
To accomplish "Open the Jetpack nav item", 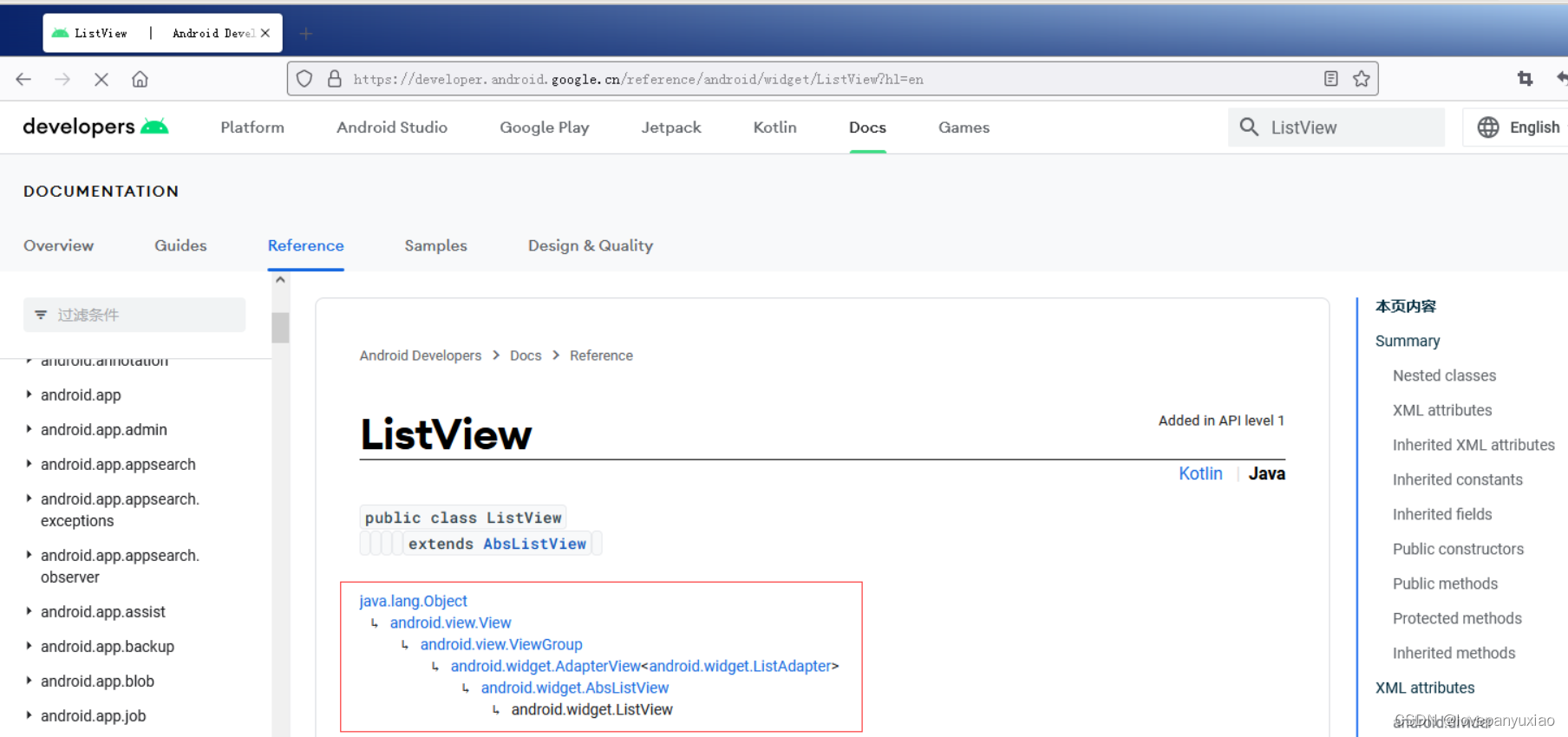I will (671, 127).
